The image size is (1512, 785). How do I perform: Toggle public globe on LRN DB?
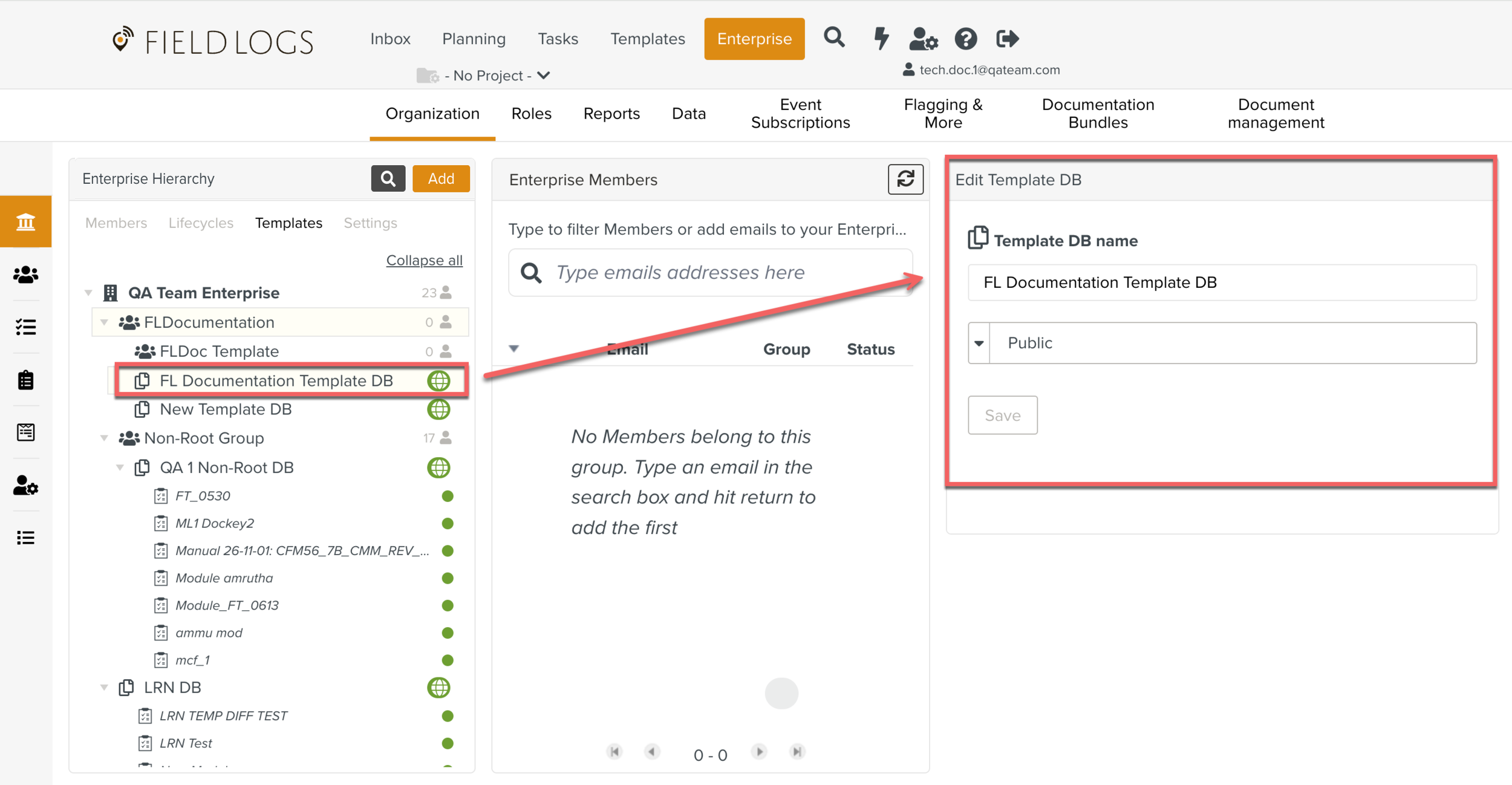coord(438,688)
